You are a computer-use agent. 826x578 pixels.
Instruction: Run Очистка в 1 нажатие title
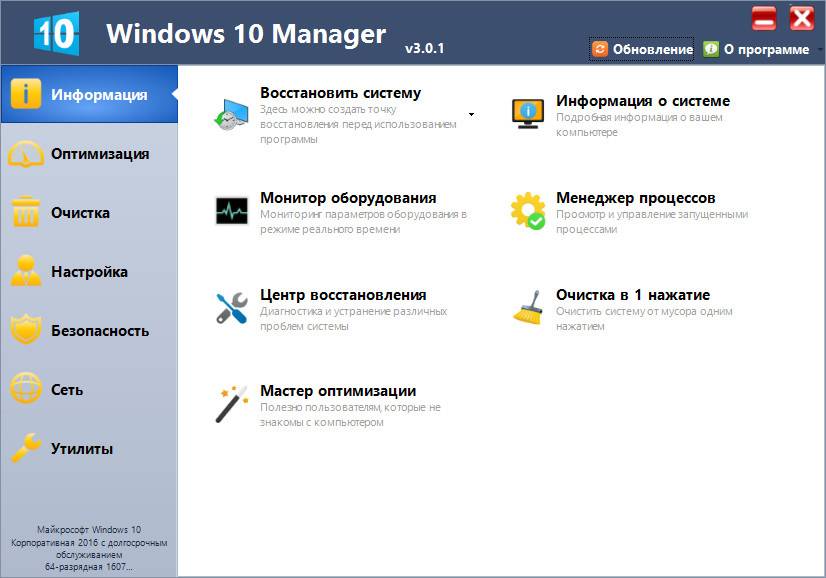(x=633, y=295)
